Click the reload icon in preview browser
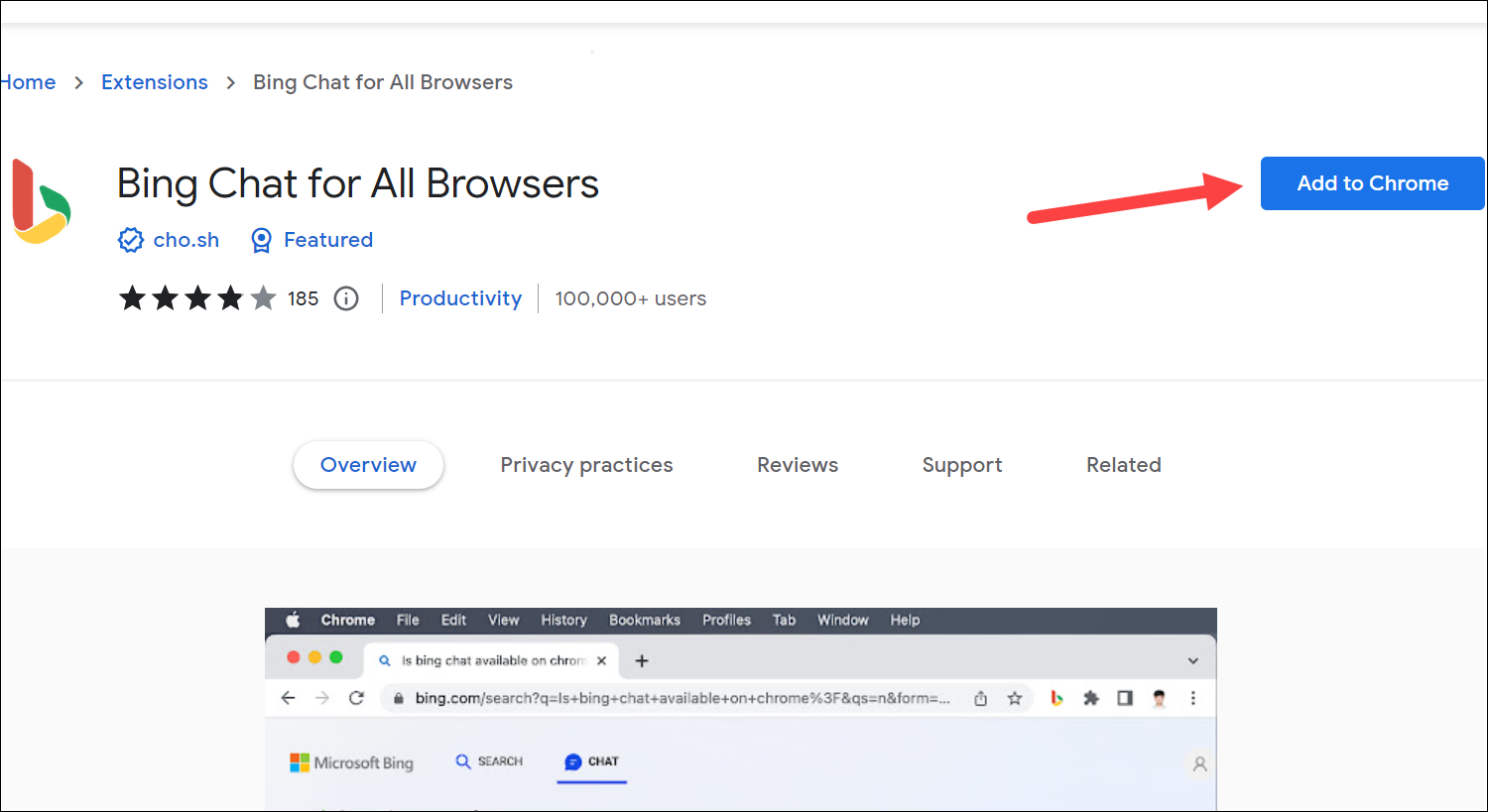The height and width of the screenshot is (812, 1488). pyautogui.click(x=356, y=698)
